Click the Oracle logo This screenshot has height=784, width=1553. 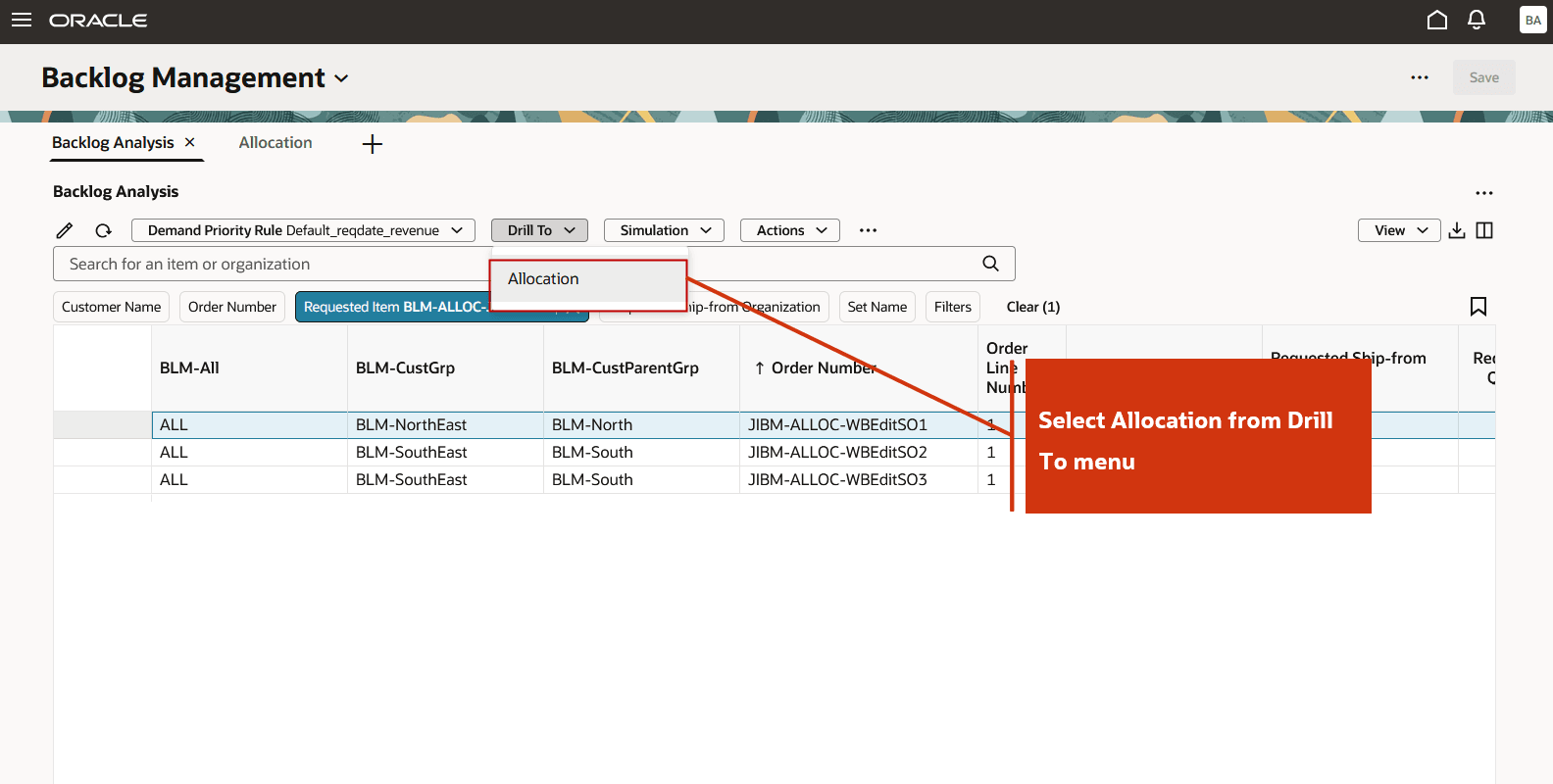tap(98, 21)
